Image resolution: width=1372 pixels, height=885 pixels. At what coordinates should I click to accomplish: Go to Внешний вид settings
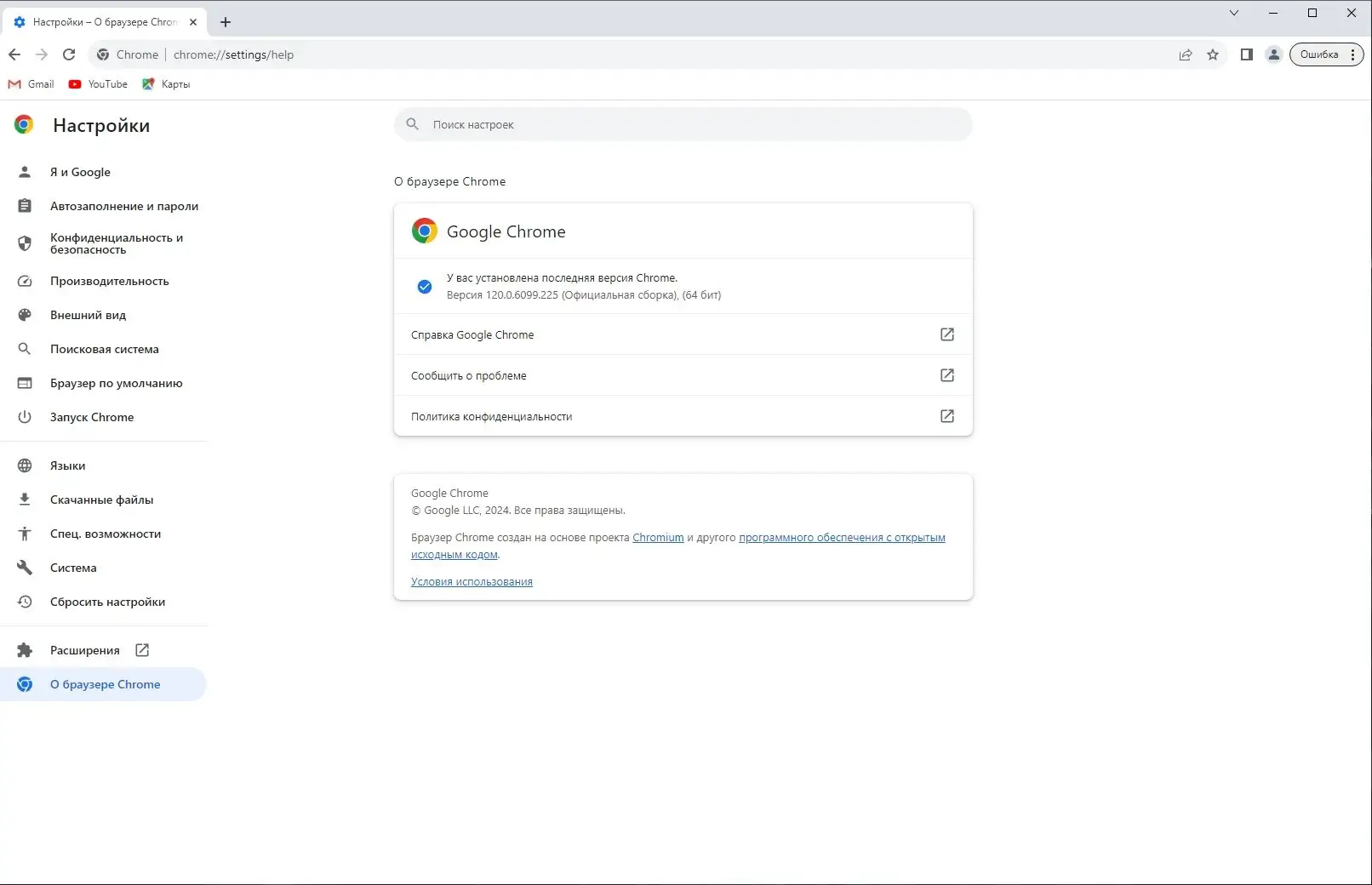point(88,315)
